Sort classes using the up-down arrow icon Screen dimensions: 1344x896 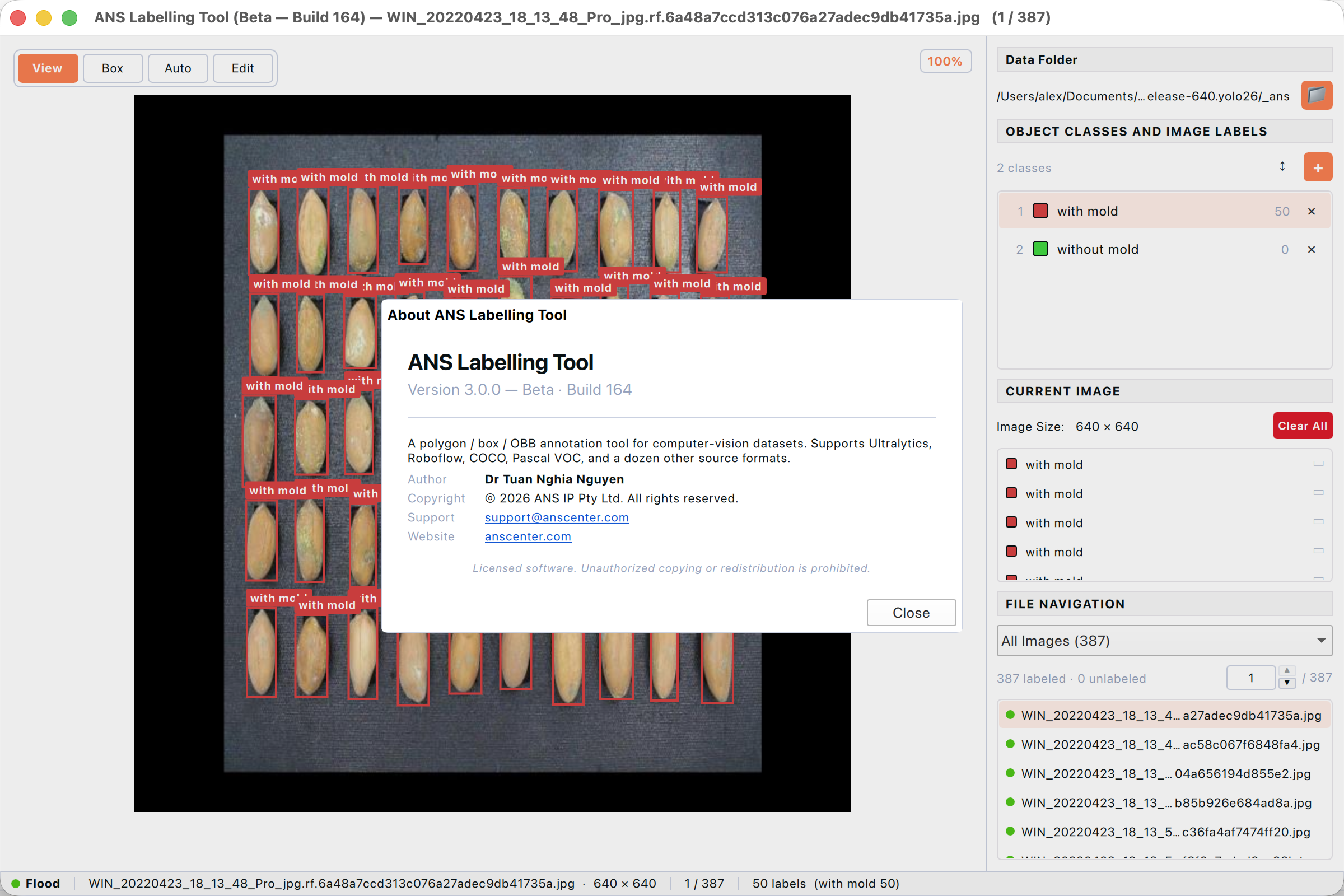1282,166
